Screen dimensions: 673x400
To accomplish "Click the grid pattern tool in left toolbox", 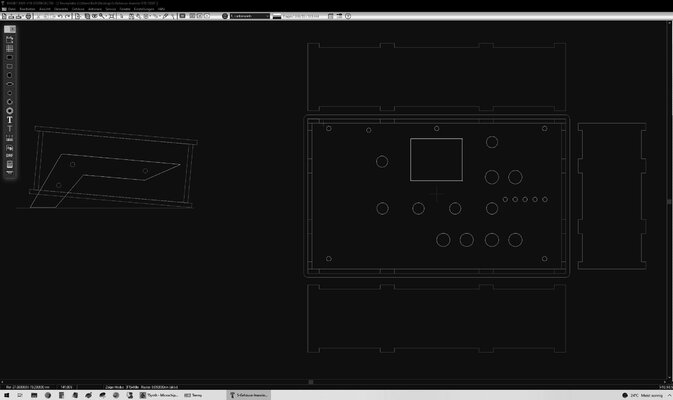I will [9, 48].
